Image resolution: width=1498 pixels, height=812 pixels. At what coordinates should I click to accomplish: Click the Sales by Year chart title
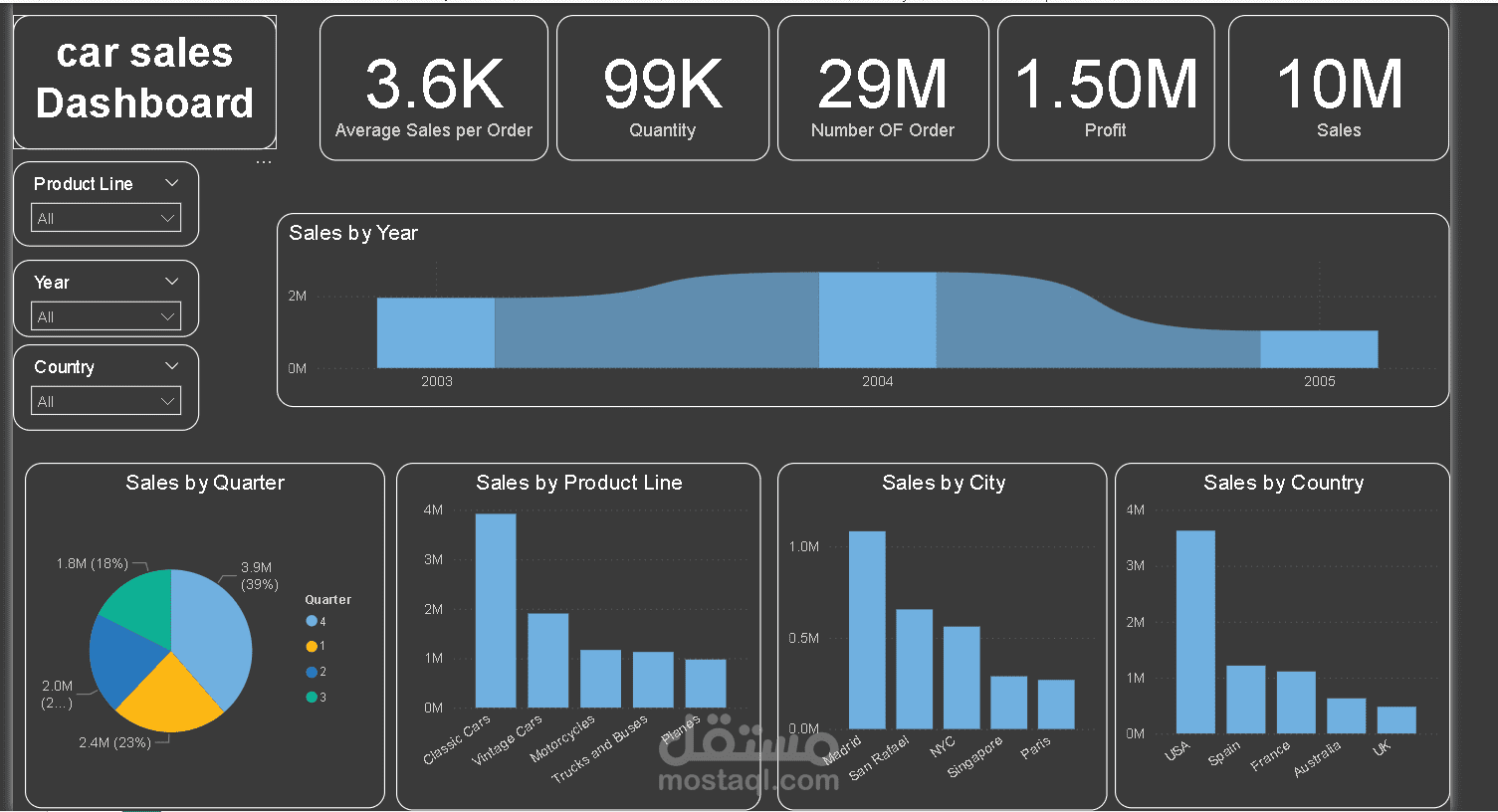click(353, 233)
